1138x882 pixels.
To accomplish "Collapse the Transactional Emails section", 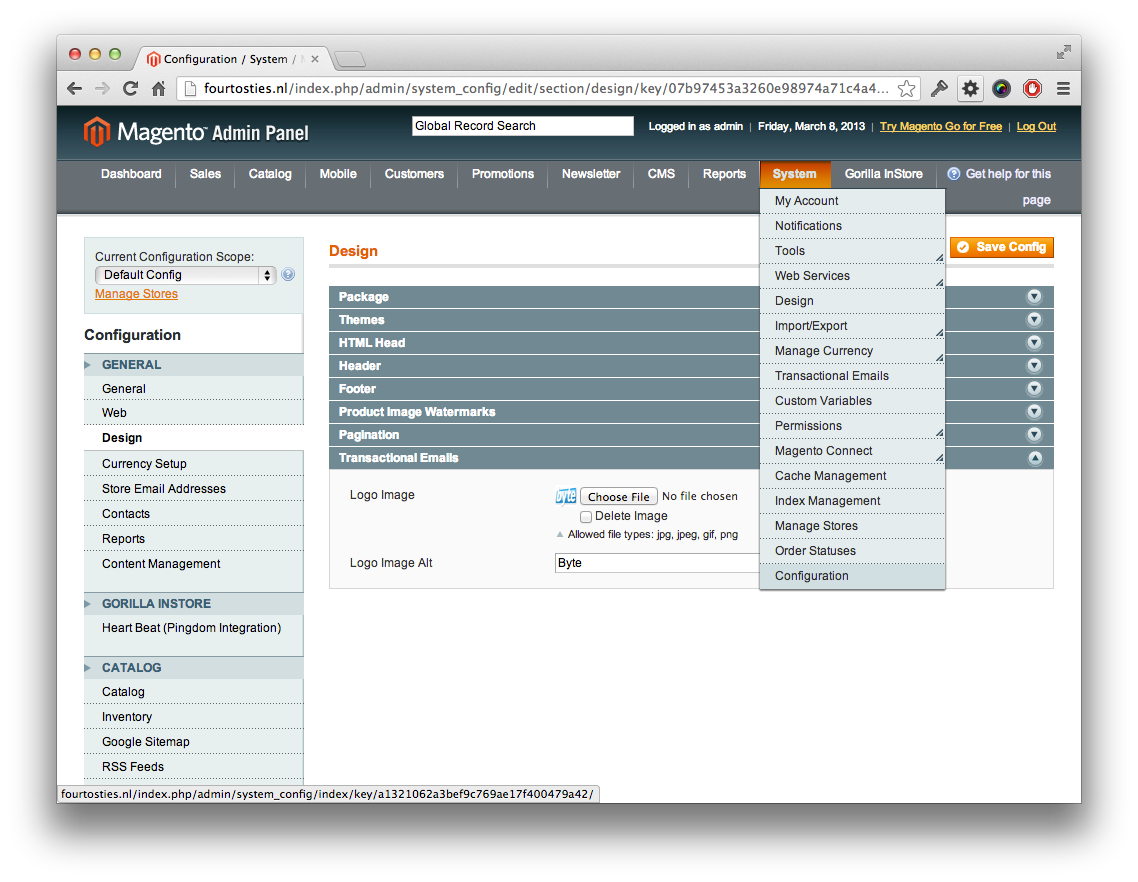I will pyautogui.click(x=1034, y=458).
